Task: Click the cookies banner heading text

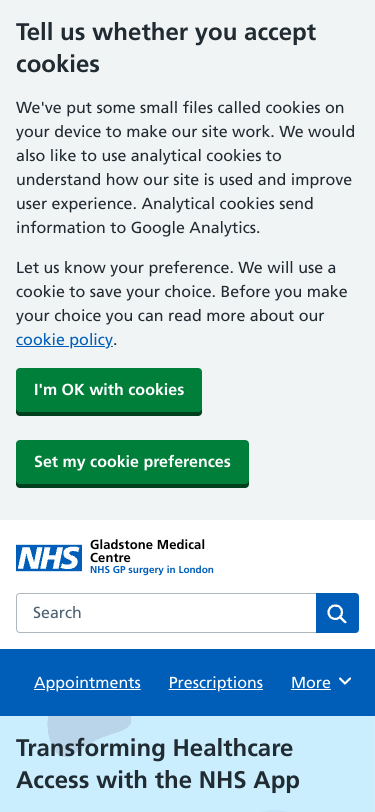Action: point(166,48)
